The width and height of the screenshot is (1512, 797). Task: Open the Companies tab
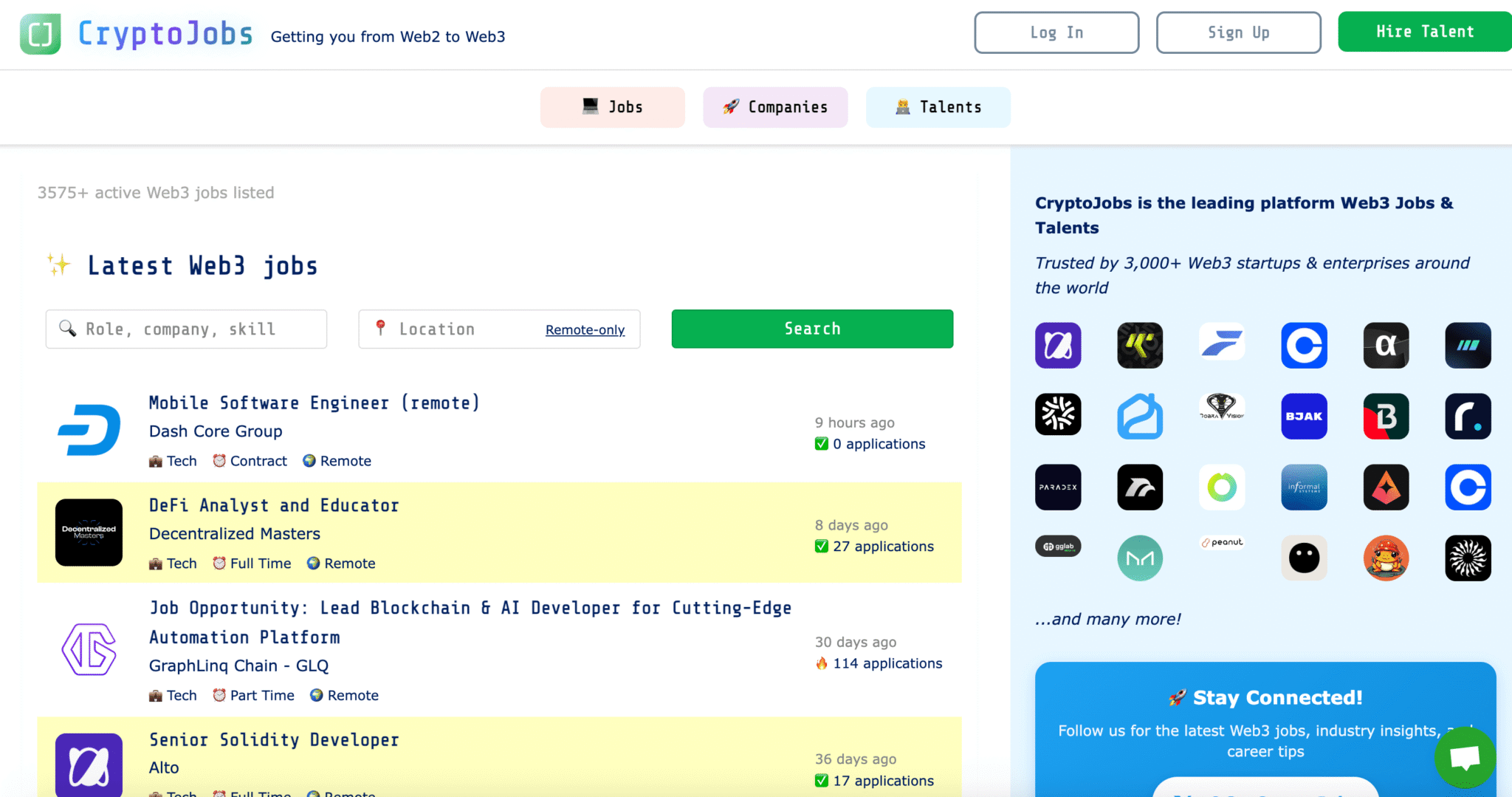775,107
